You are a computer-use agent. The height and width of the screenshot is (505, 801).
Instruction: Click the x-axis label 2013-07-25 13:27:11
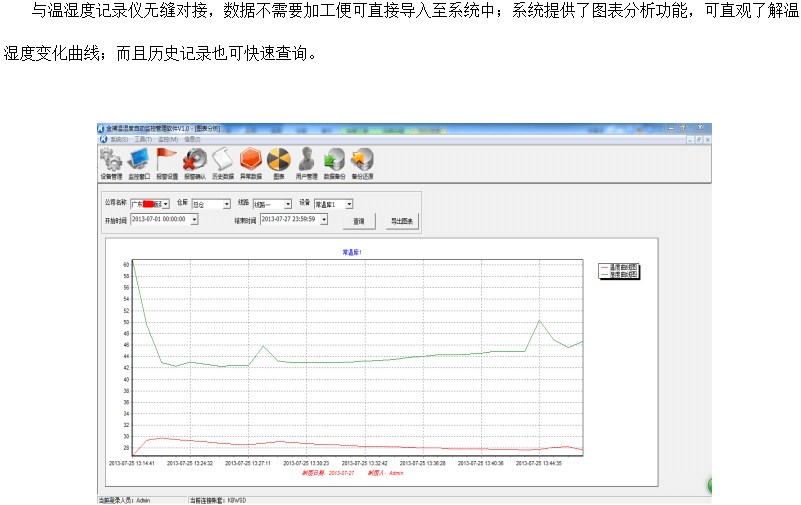click(x=248, y=463)
